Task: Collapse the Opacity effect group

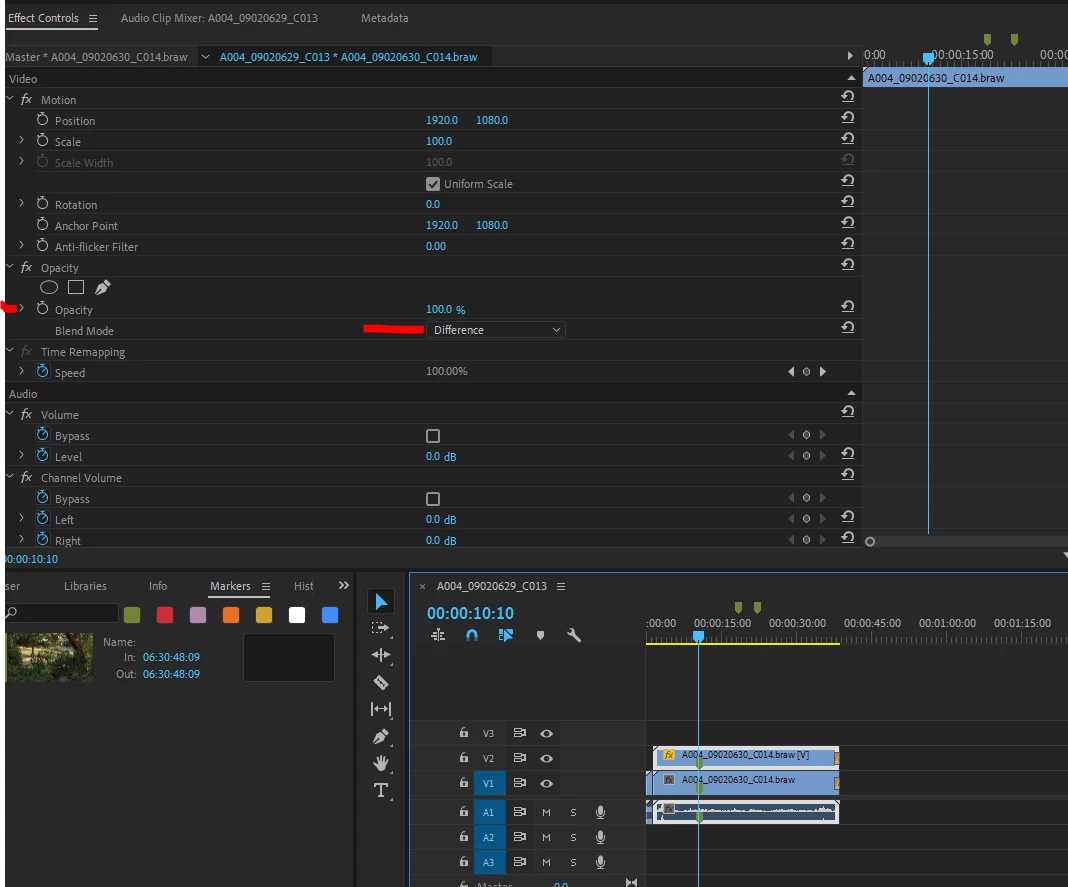Action: tap(10, 266)
